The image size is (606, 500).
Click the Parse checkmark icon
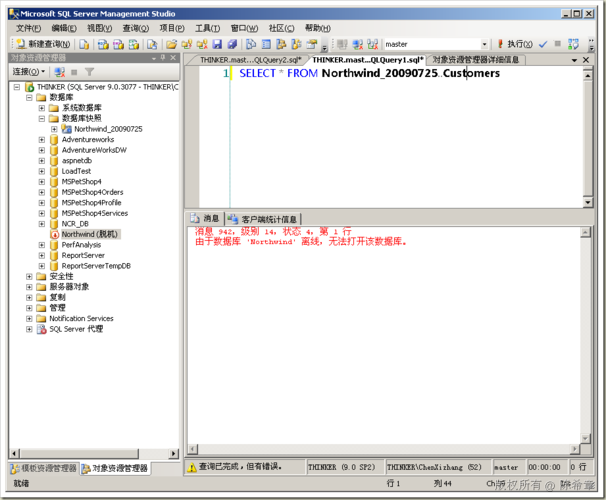coord(543,44)
